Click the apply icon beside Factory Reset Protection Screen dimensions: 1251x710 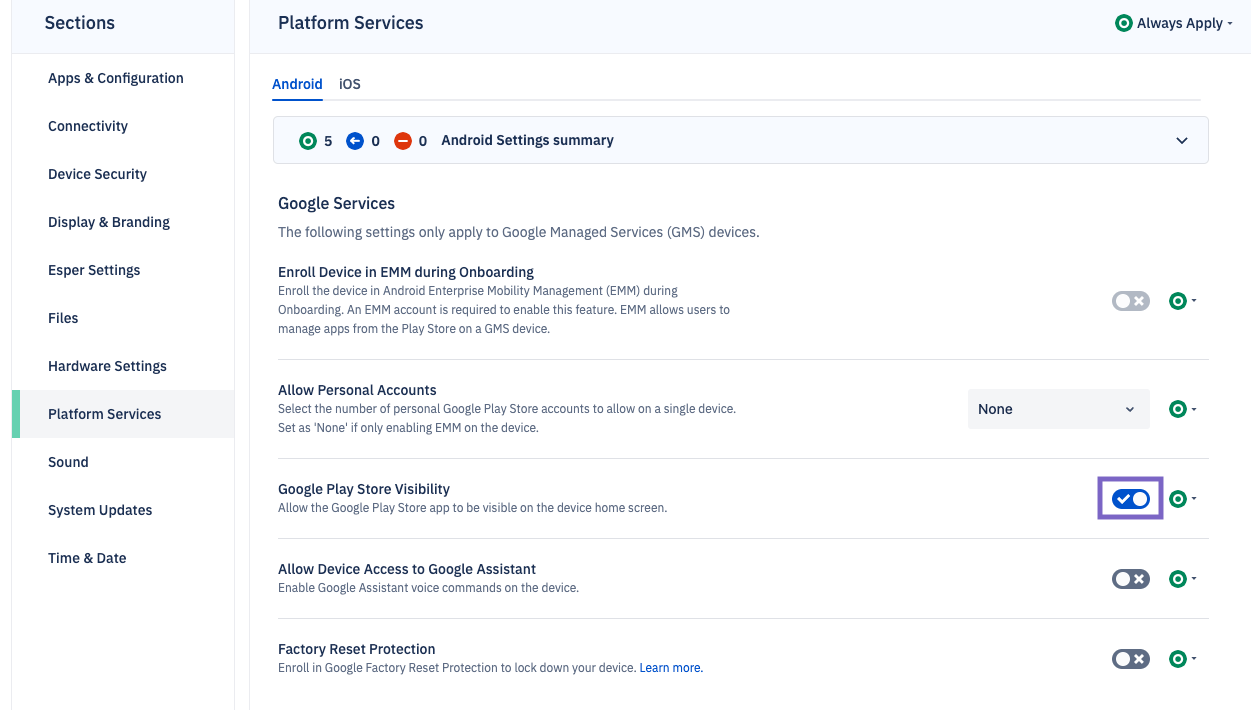pyautogui.click(x=1177, y=658)
